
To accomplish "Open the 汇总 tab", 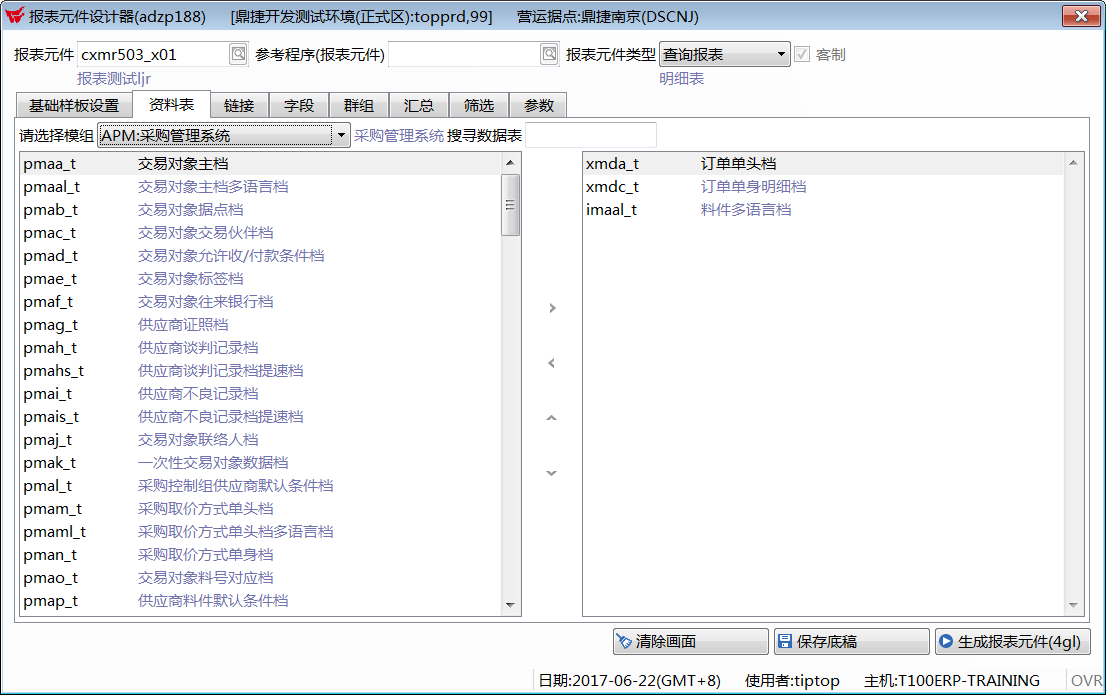I will pos(419,105).
